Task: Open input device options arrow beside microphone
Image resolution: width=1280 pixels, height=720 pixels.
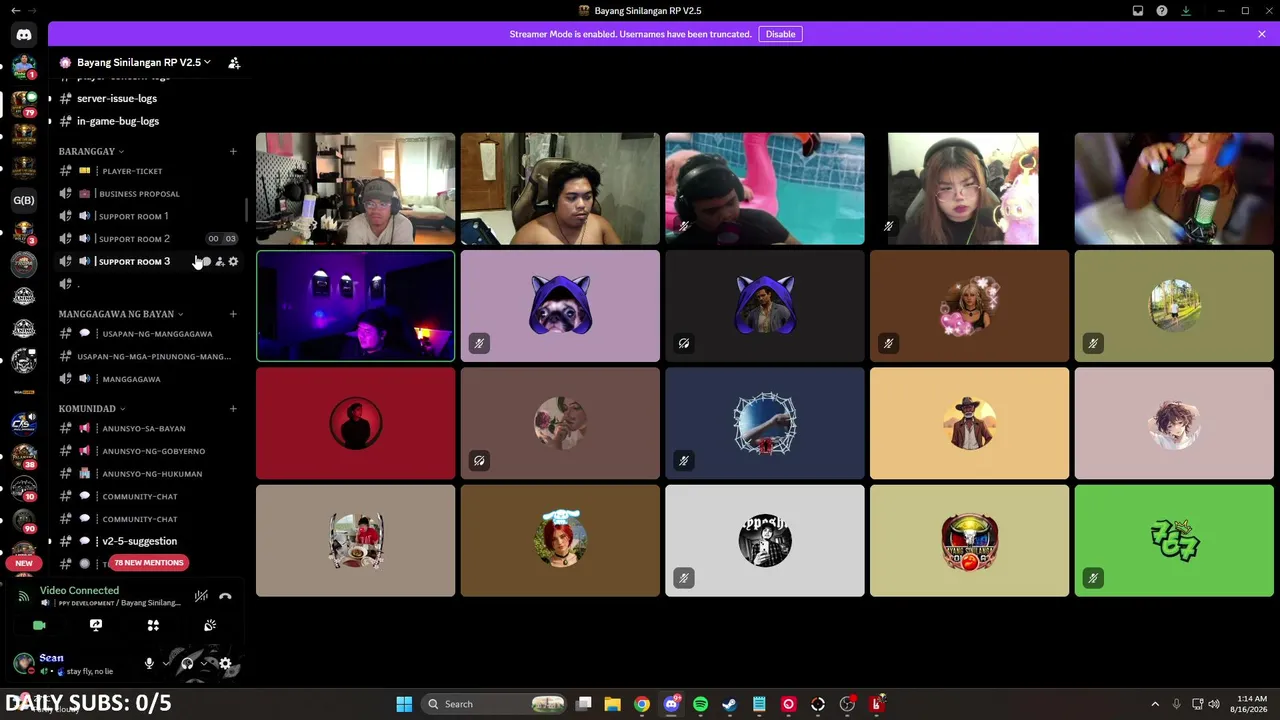Action: (x=166, y=663)
